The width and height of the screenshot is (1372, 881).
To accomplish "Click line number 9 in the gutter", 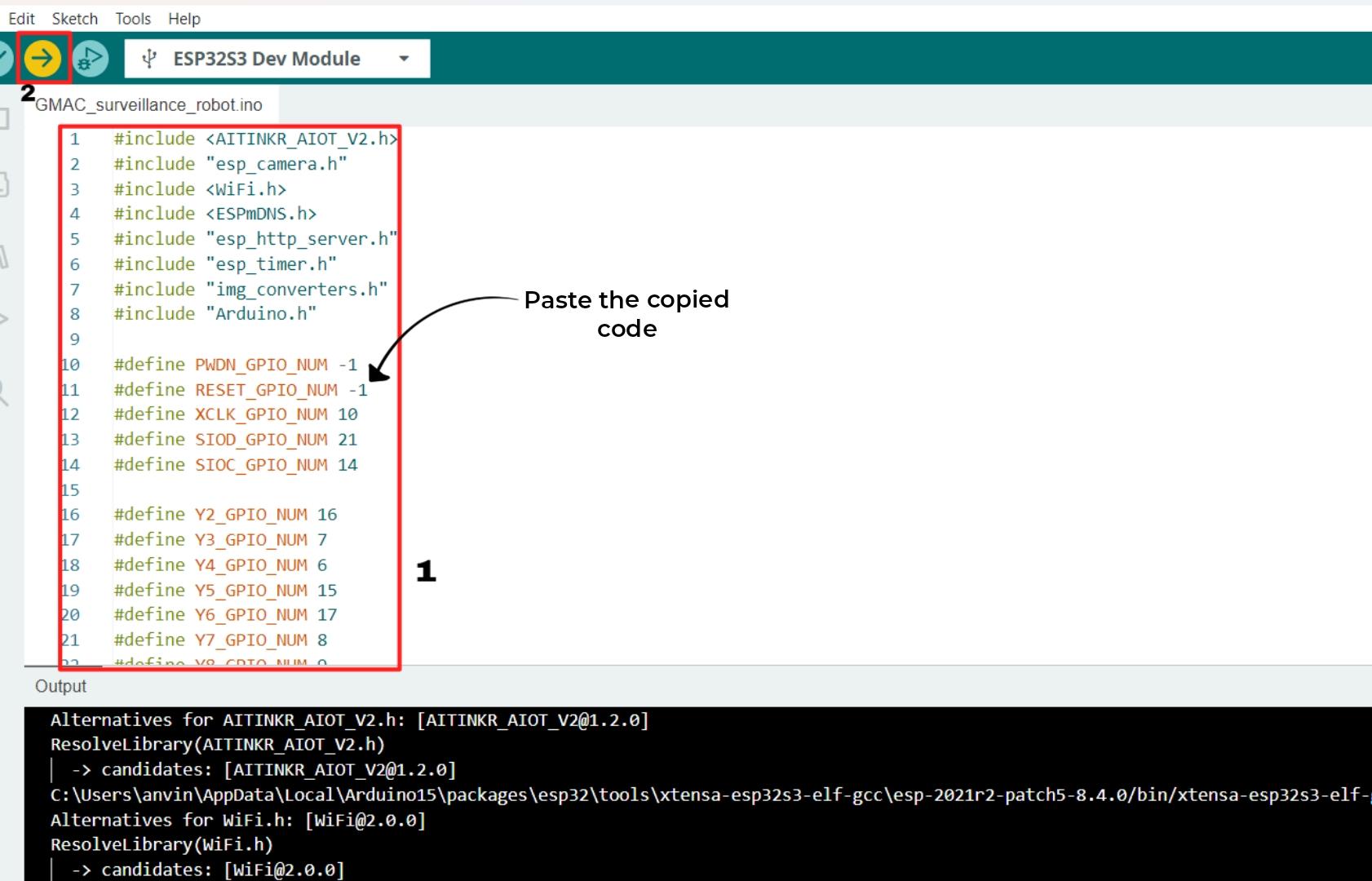I will [x=74, y=339].
